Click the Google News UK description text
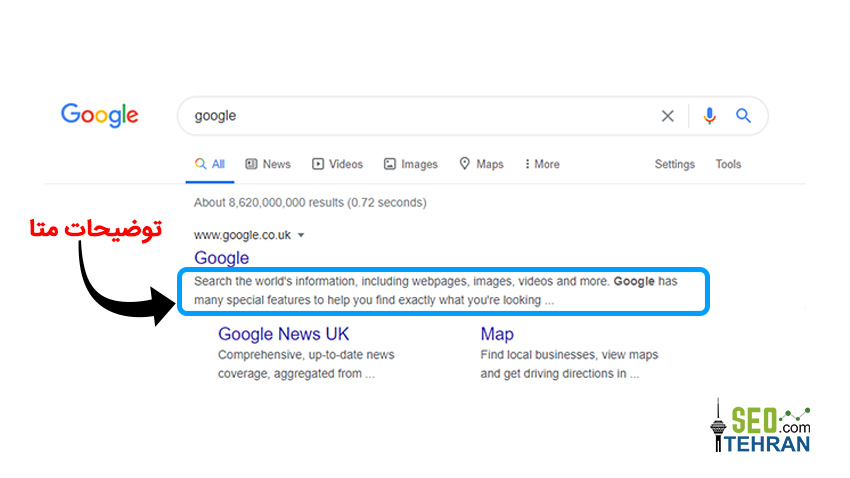850x478 pixels. click(x=306, y=364)
